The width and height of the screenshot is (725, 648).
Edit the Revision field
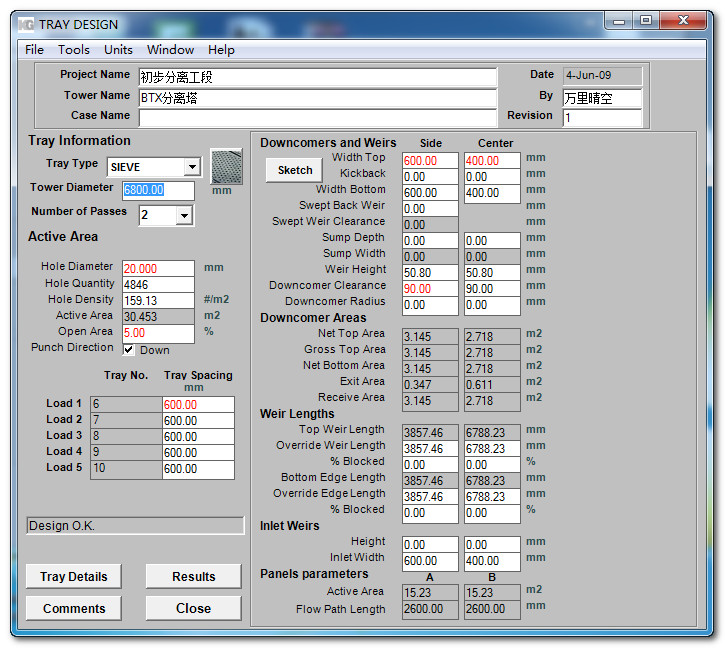[x=602, y=117]
